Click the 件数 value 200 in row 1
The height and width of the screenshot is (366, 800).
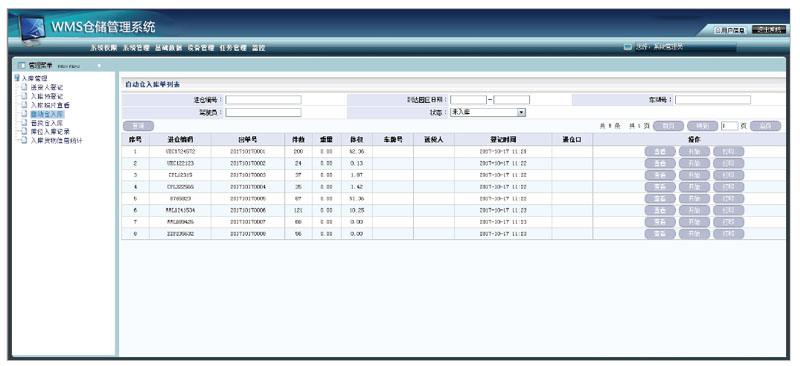[x=298, y=152]
